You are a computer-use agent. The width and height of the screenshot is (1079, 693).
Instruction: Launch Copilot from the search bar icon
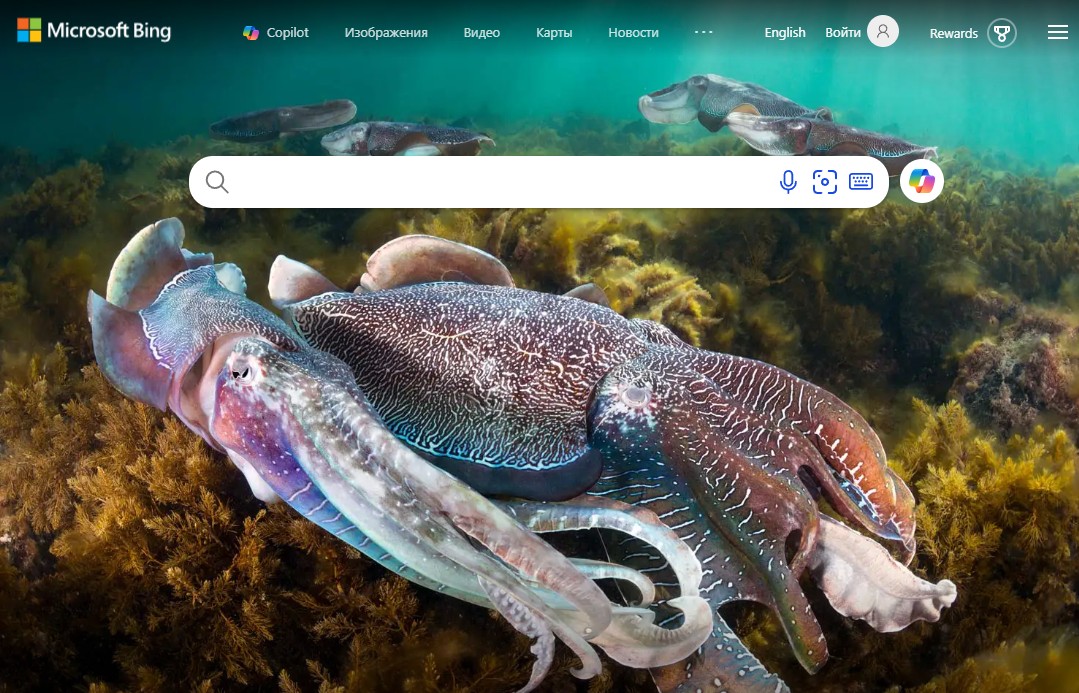coord(921,181)
